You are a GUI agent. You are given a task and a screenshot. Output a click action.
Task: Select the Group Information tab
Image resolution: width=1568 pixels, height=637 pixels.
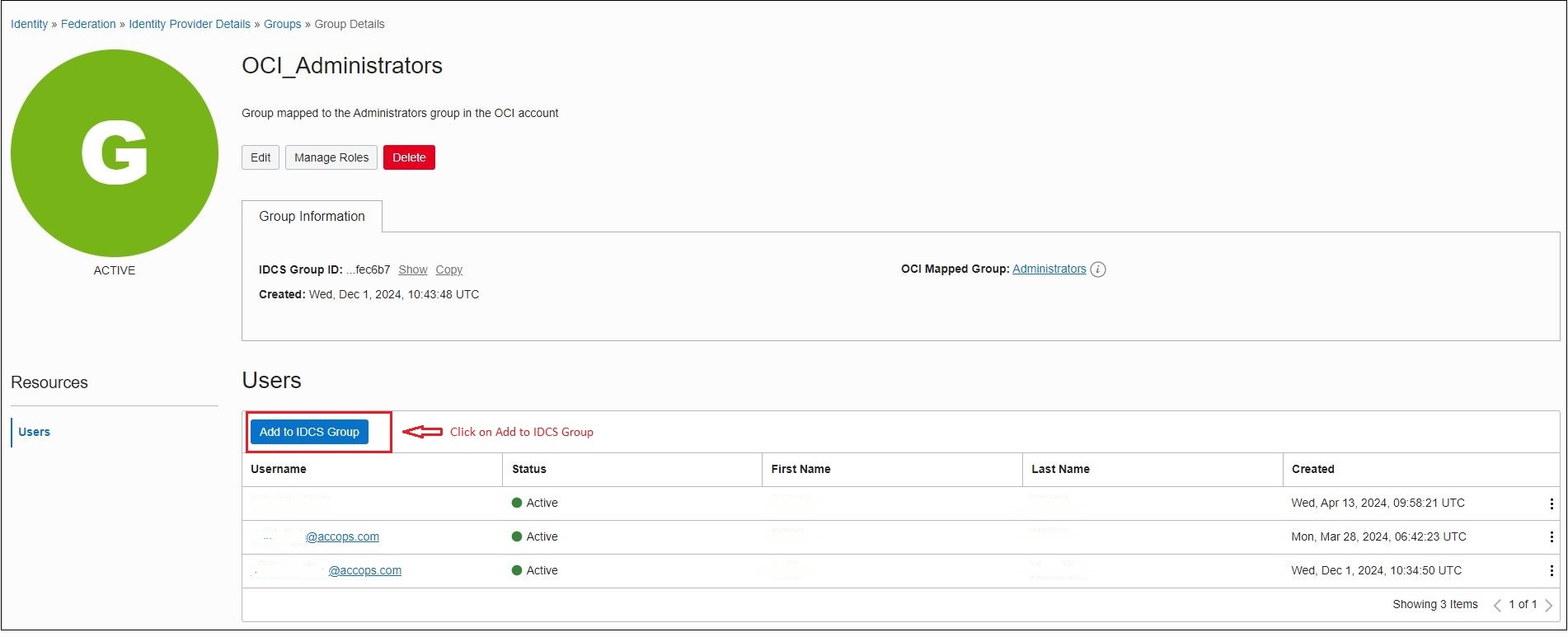click(x=312, y=216)
